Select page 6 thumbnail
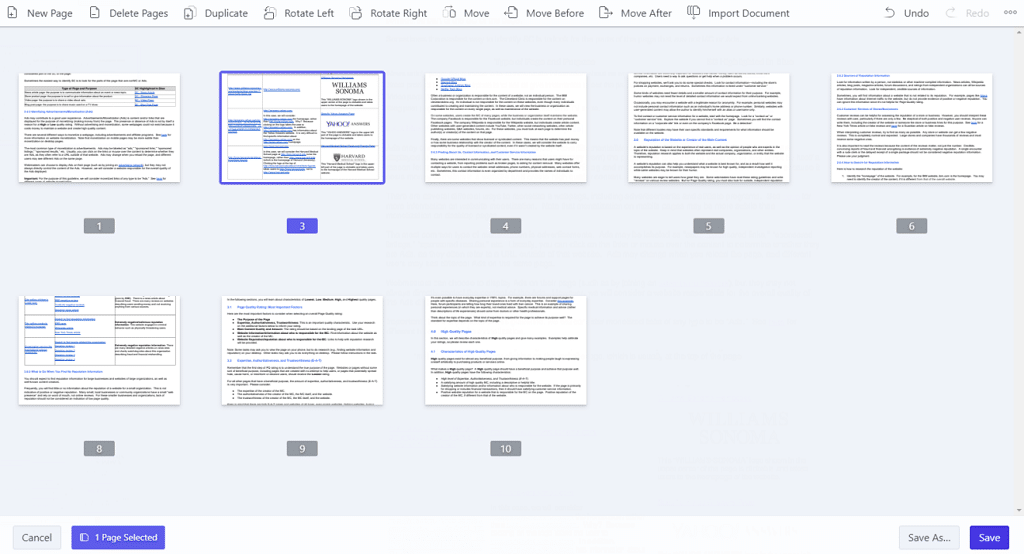Viewport: 1024px width, 554px height. 912,127
